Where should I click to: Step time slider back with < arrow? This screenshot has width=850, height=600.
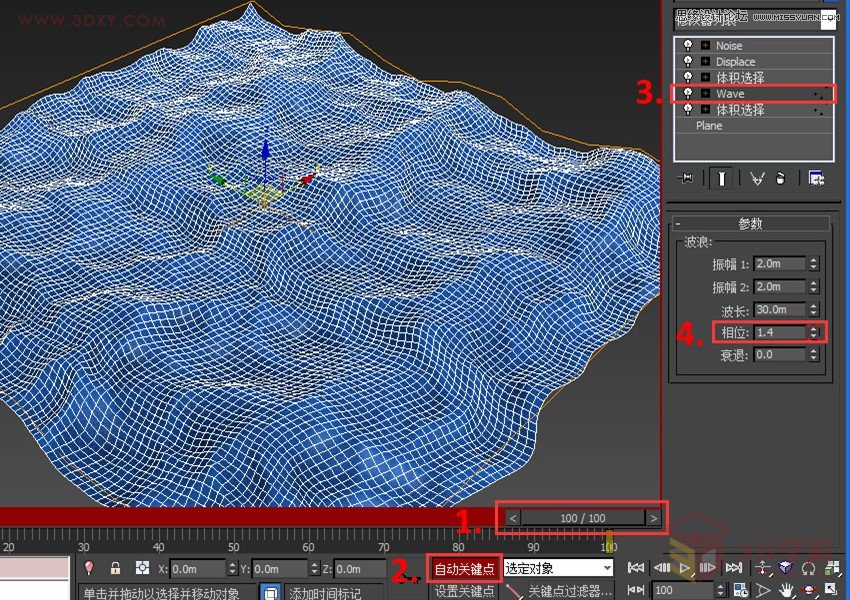513,518
